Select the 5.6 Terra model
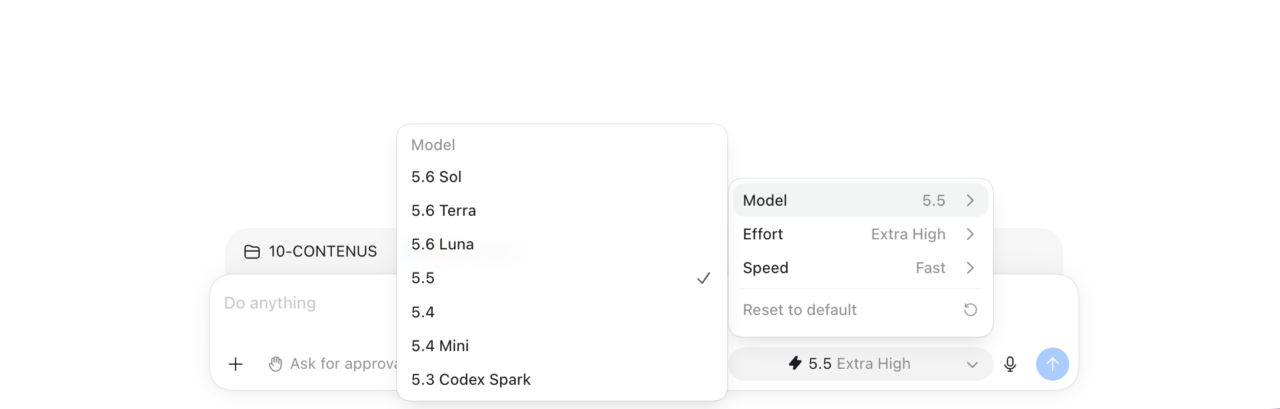Image resolution: width=1280 pixels, height=409 pixels. click(x=562, y=211)
